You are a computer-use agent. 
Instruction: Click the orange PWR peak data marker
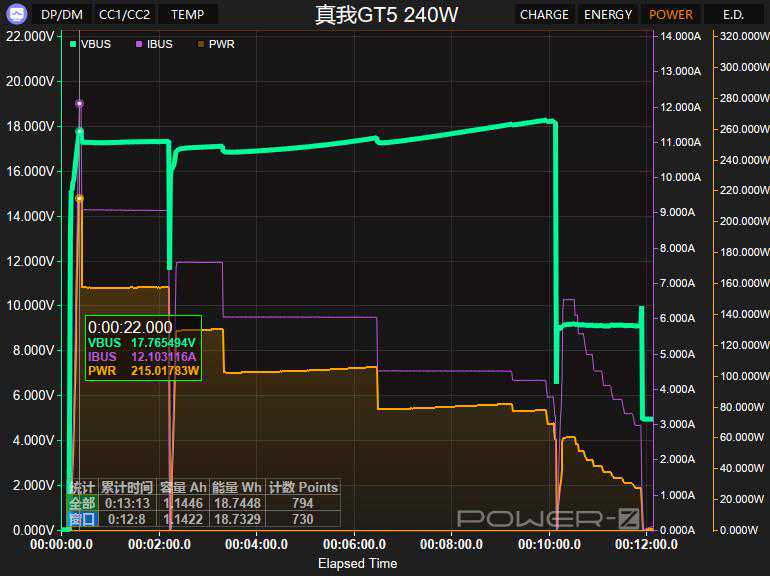coord(79,198)
